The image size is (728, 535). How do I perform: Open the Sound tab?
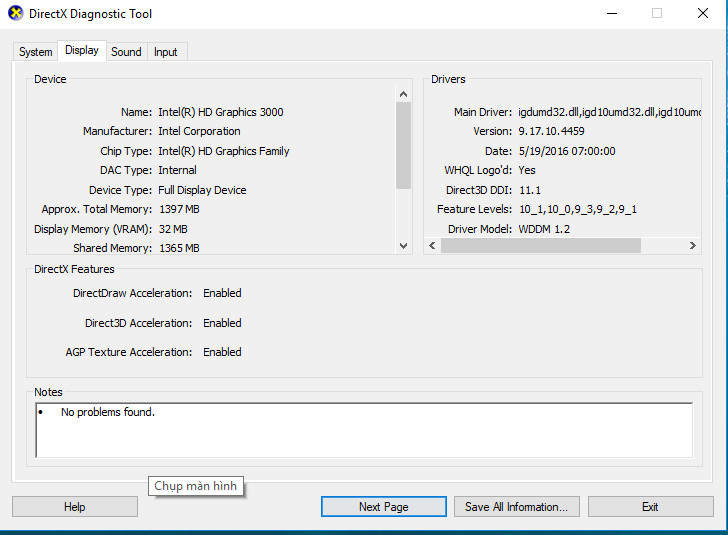pyautogui.click(x=126, y=52)
